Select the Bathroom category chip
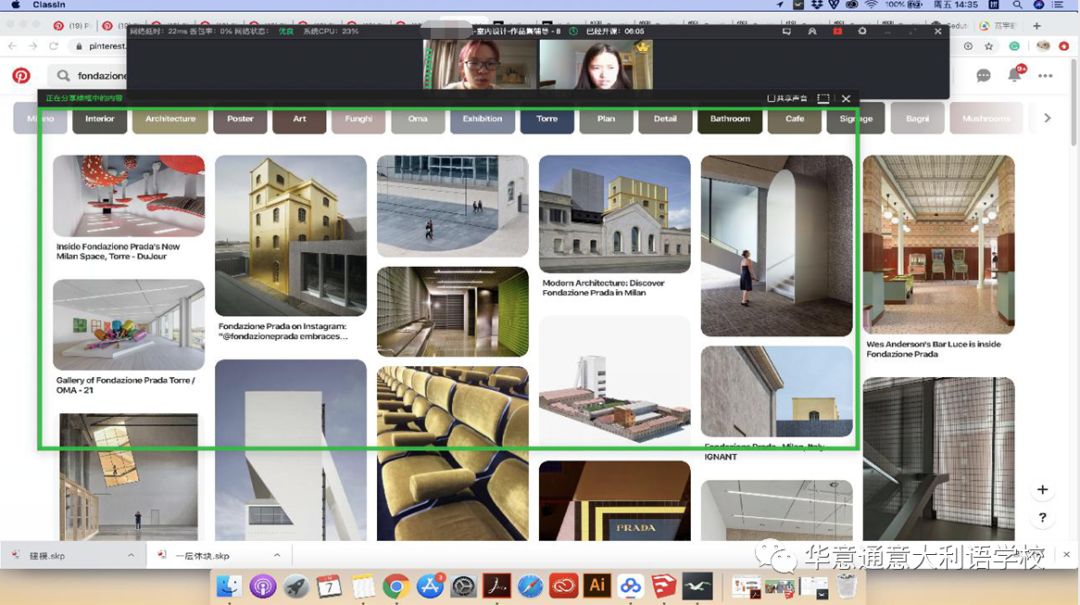Viewport: 1080px width, 605px height. (x=729, y=119)
